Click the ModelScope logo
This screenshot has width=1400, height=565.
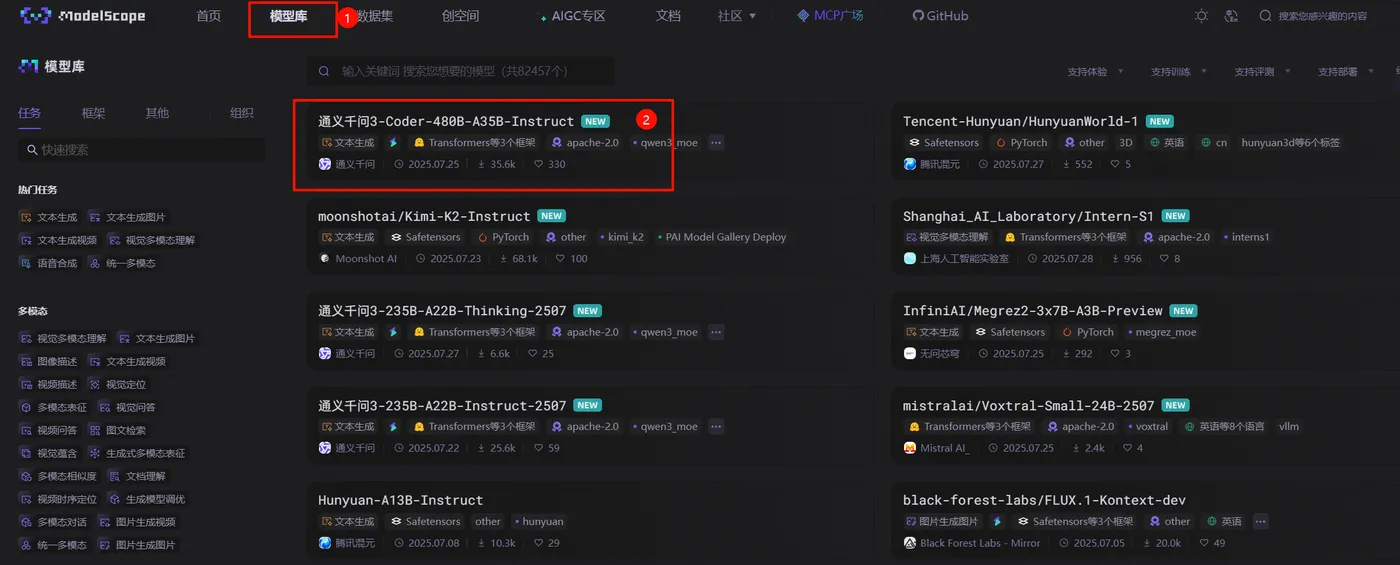(83, 16)
